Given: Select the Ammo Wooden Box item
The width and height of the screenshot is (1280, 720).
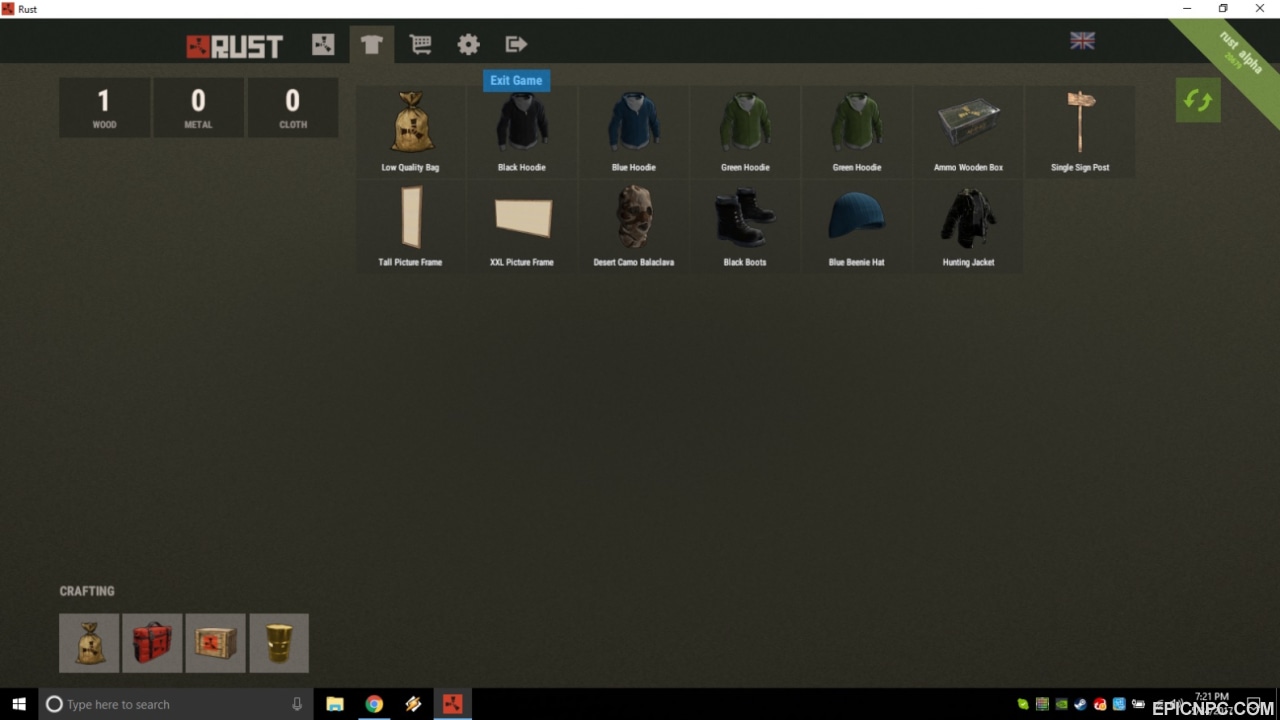Looking at the screenshot, I should 969,131.
